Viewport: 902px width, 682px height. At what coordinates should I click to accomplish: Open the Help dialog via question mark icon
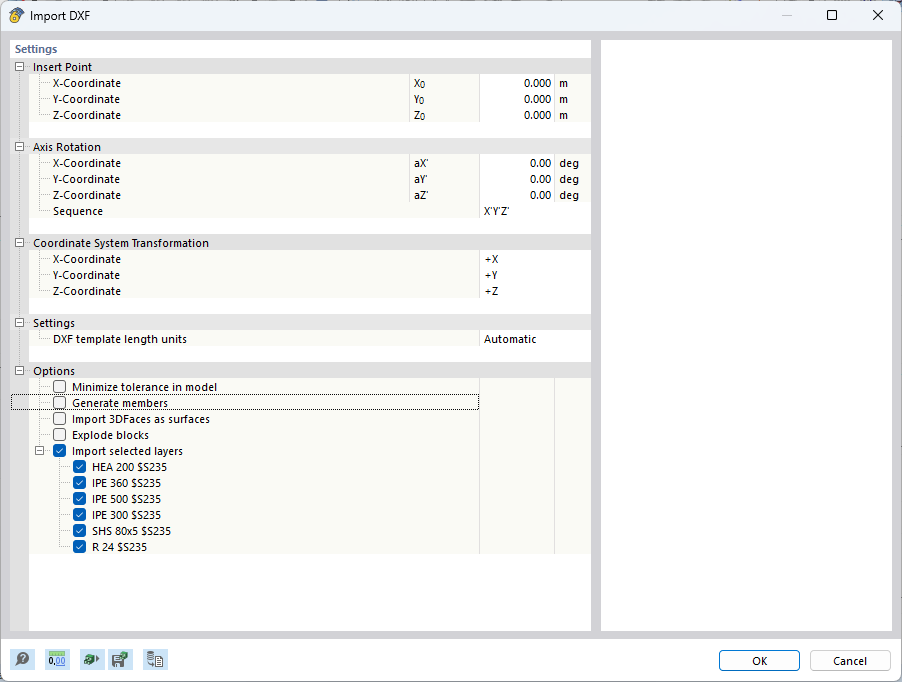point(20,659)
